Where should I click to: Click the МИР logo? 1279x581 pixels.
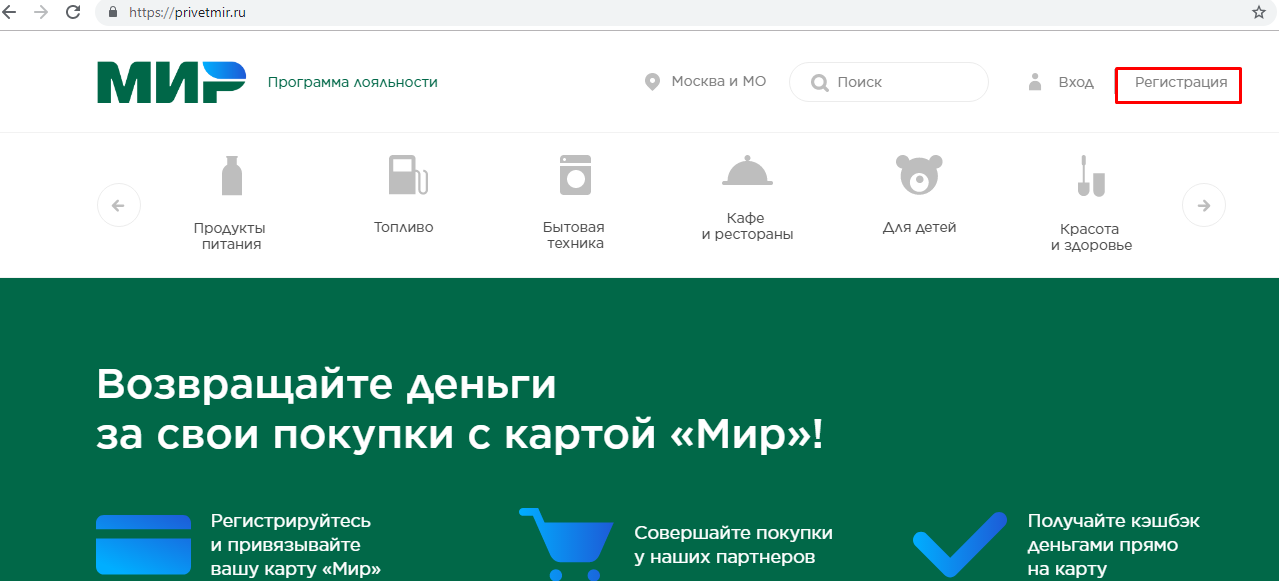[171, 82]
